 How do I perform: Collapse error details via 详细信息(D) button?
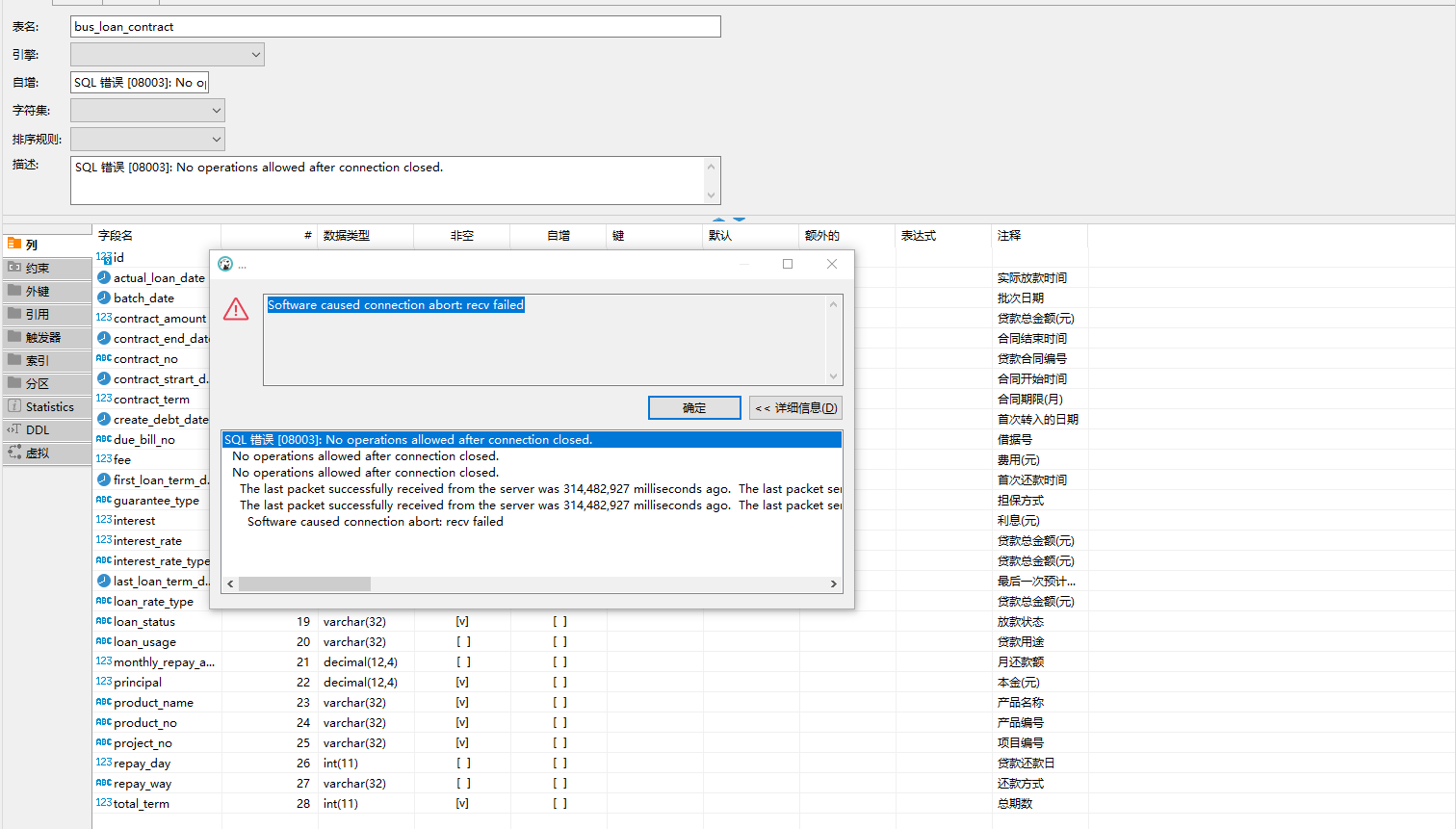click(x=795, y=407)
